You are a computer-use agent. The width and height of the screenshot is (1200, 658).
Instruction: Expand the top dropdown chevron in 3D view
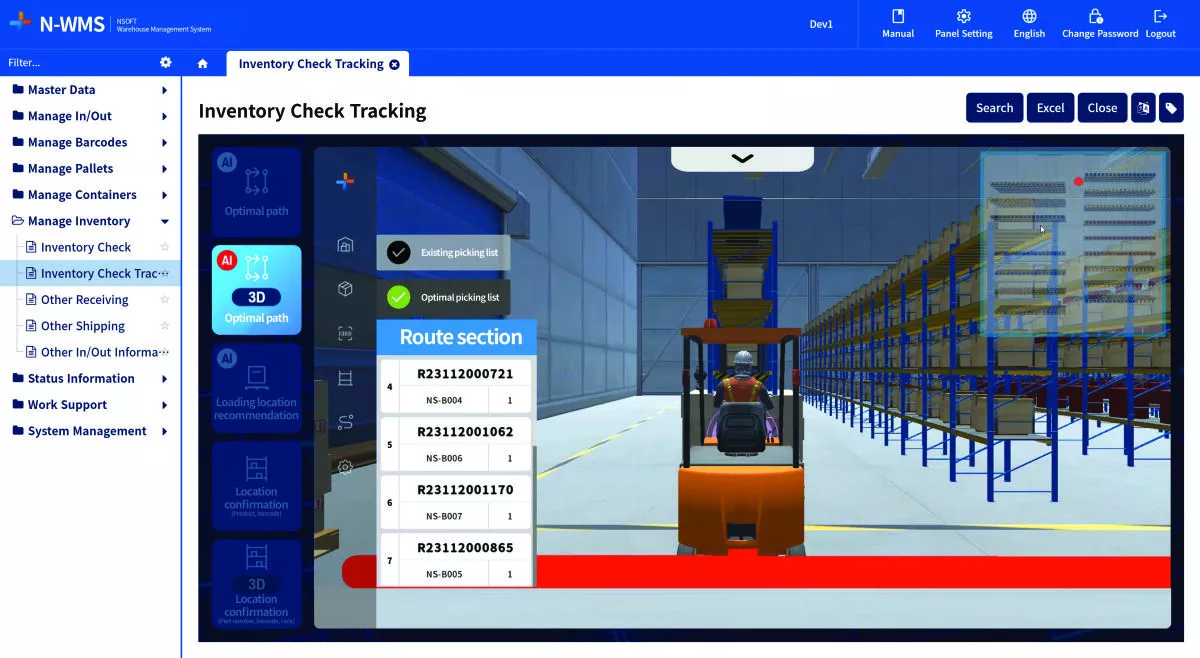[x=742, y=158]
